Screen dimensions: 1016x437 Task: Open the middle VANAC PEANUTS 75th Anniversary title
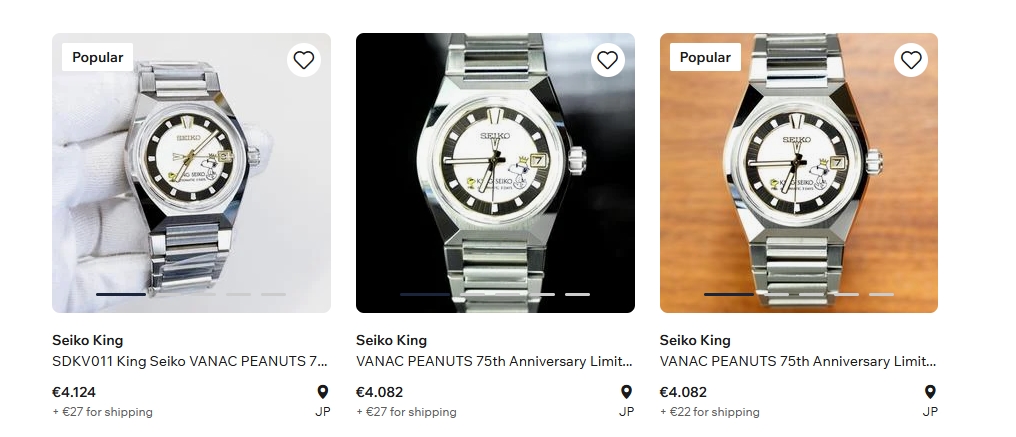[494, 361]
